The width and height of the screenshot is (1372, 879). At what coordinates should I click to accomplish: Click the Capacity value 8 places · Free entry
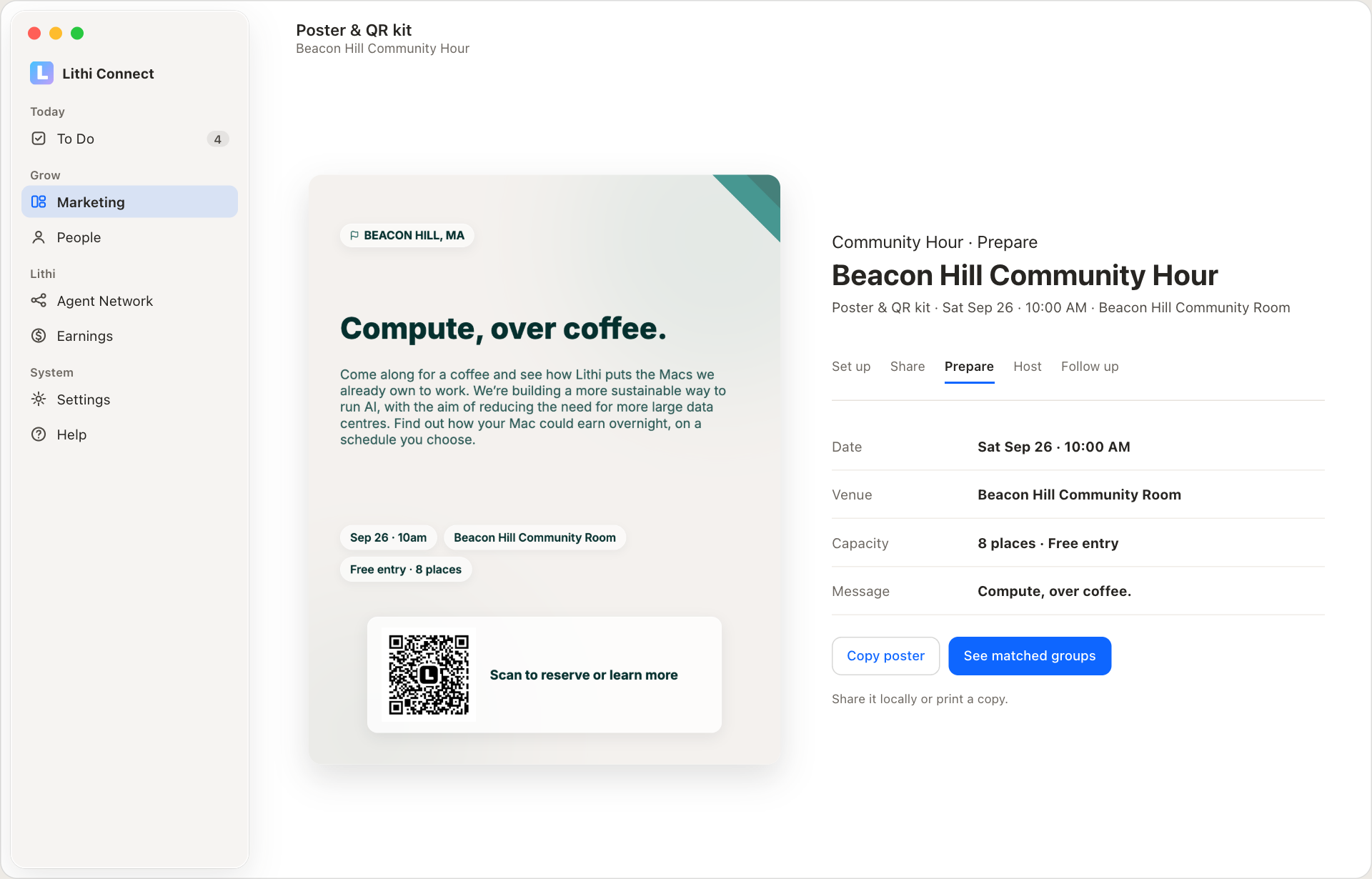coord(1048,543)
